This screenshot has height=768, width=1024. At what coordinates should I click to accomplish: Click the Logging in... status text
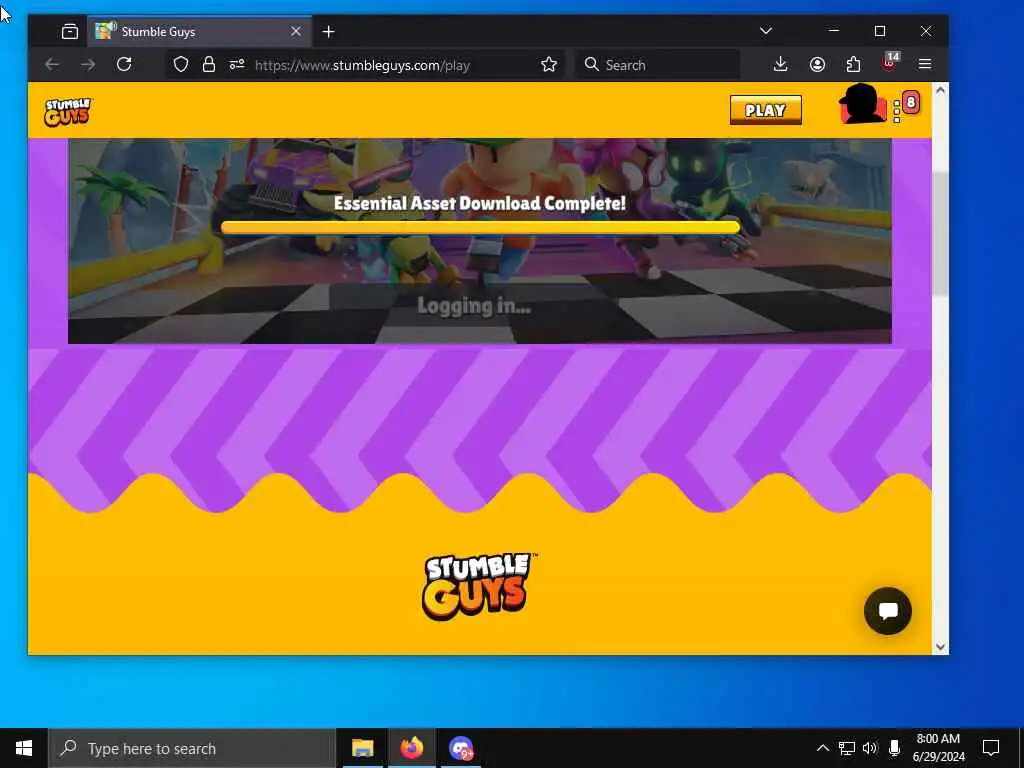click(x=474, y=306)
